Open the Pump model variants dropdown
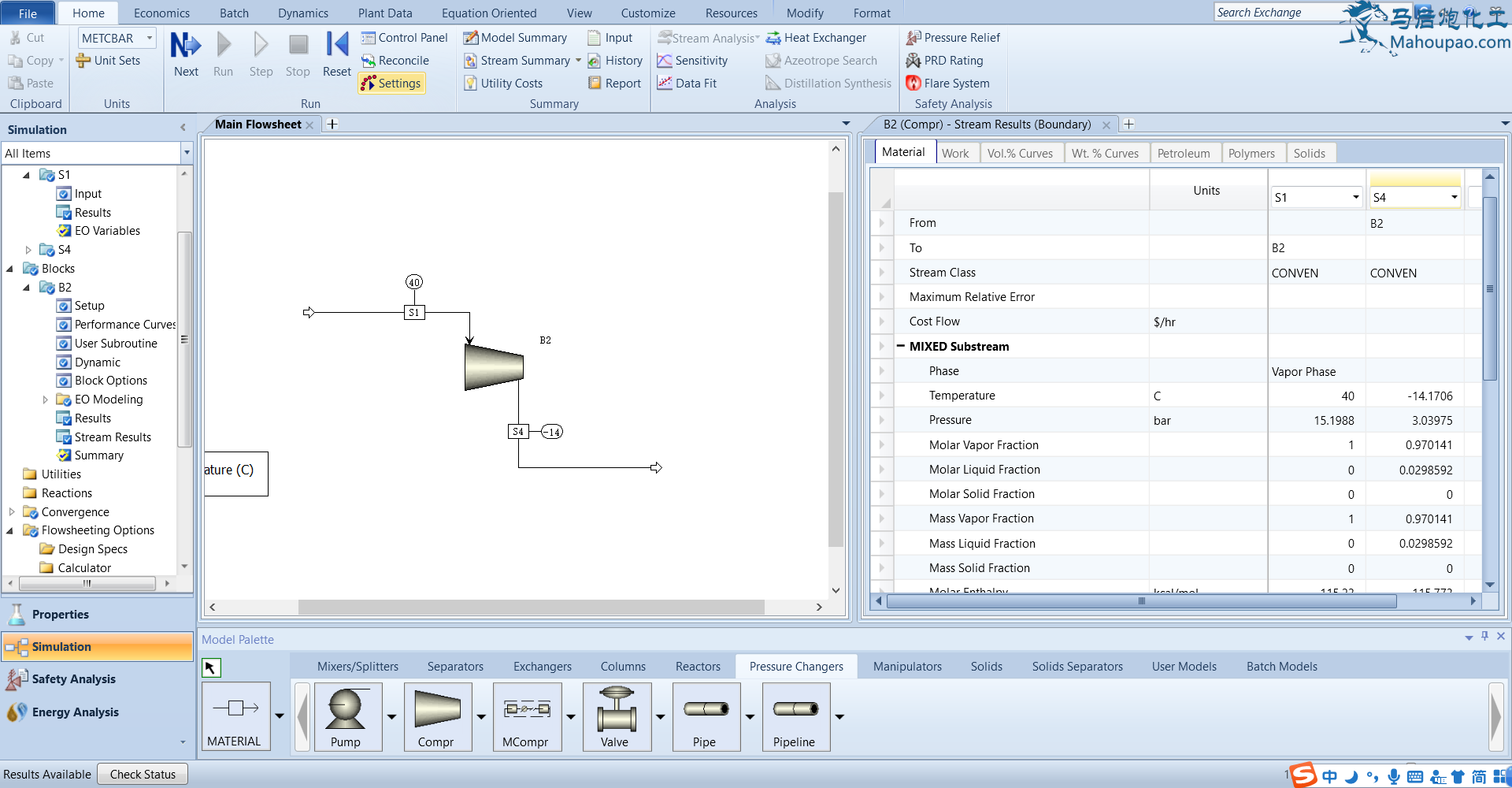 (x=391, y=717)
